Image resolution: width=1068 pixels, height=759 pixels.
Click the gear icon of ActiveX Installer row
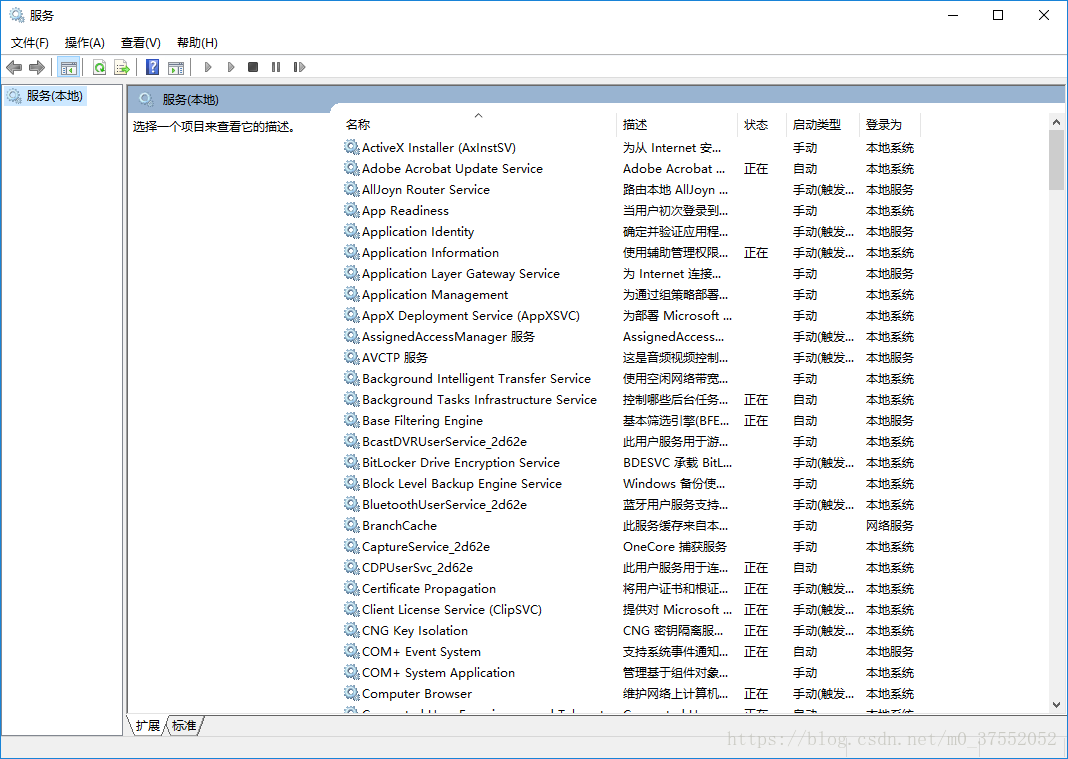[x=351, y=147]
